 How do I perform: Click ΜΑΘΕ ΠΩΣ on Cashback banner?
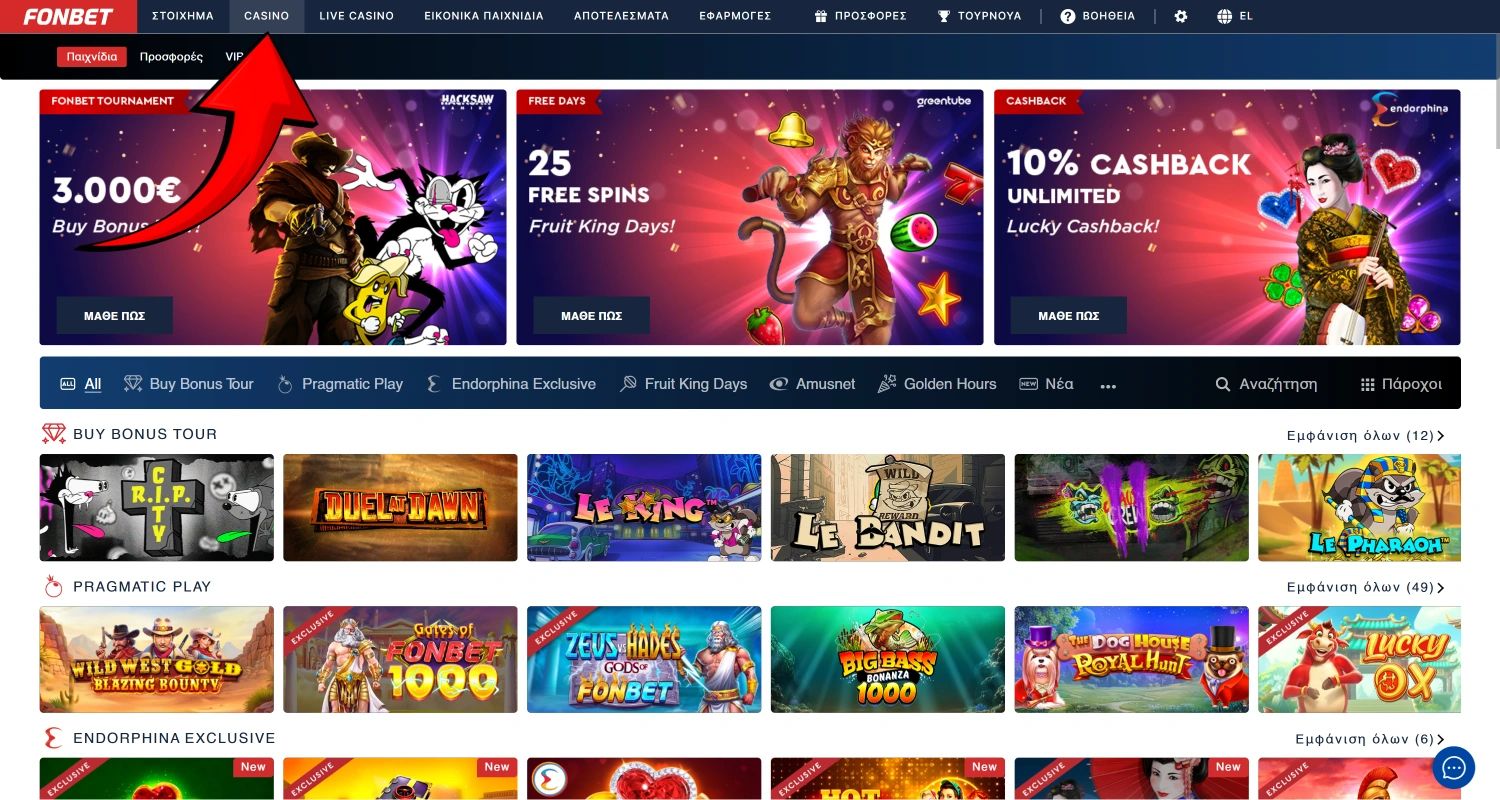pyautogui.click(x=1069, y=315)
